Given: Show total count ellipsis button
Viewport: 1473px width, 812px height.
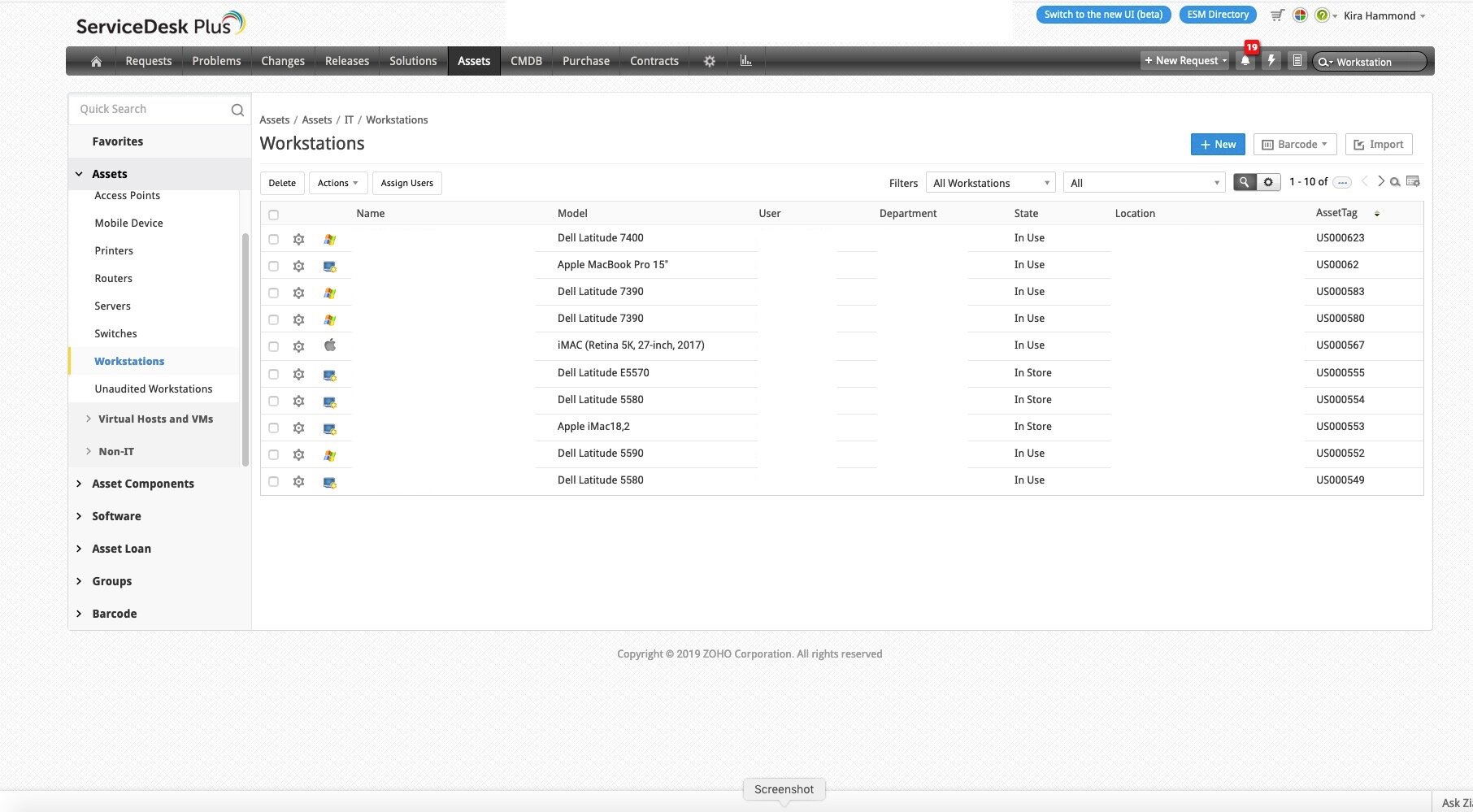Looking at the screenshot, I should (x=1342, y=182).
